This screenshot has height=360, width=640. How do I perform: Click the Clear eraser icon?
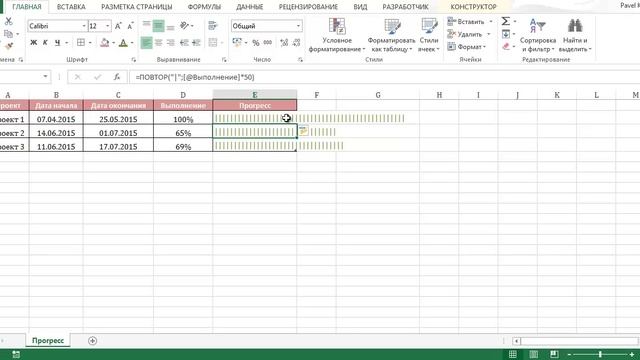[x=506, y=47]
